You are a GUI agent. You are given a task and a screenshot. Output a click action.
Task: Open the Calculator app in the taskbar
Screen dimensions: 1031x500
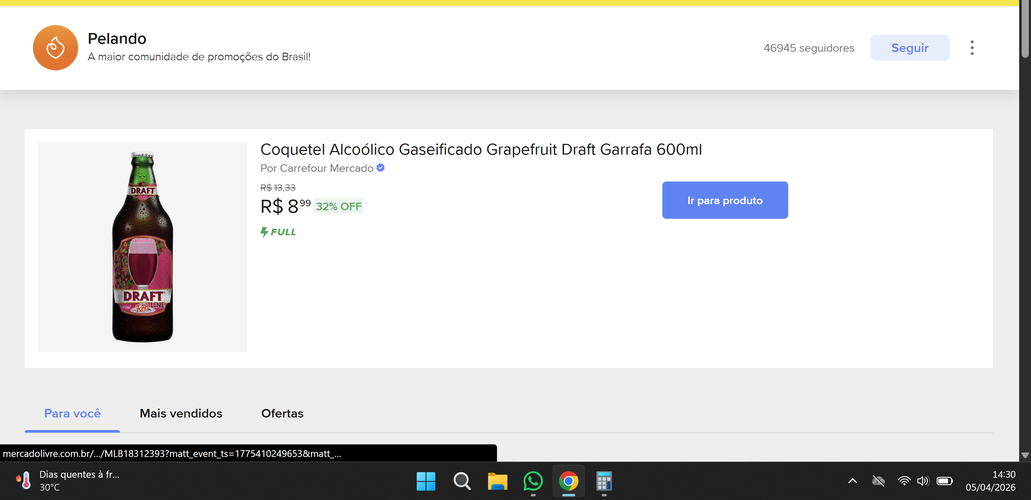(604, 482)
